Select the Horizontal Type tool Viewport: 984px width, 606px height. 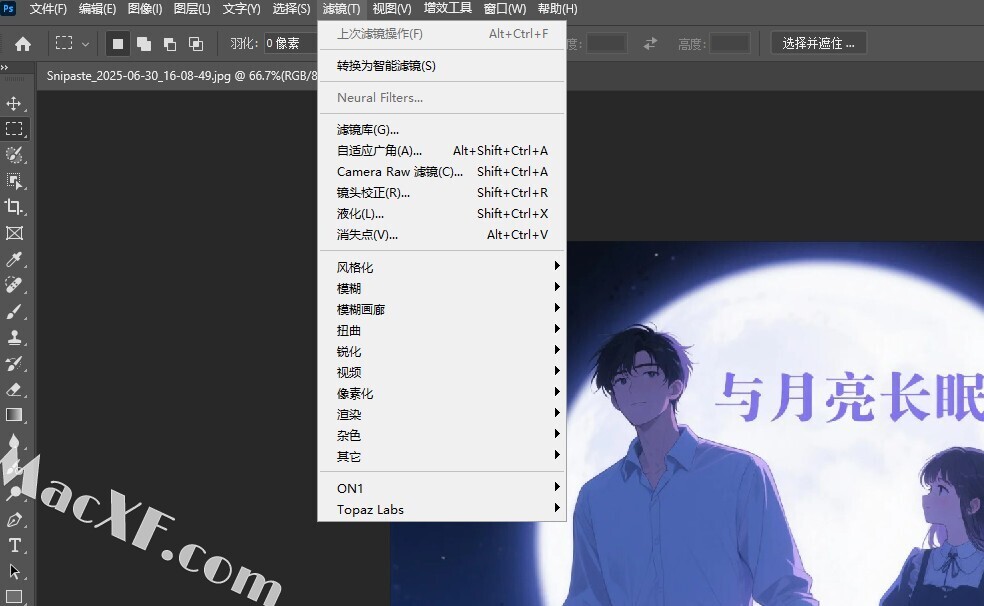click(14, 546)
